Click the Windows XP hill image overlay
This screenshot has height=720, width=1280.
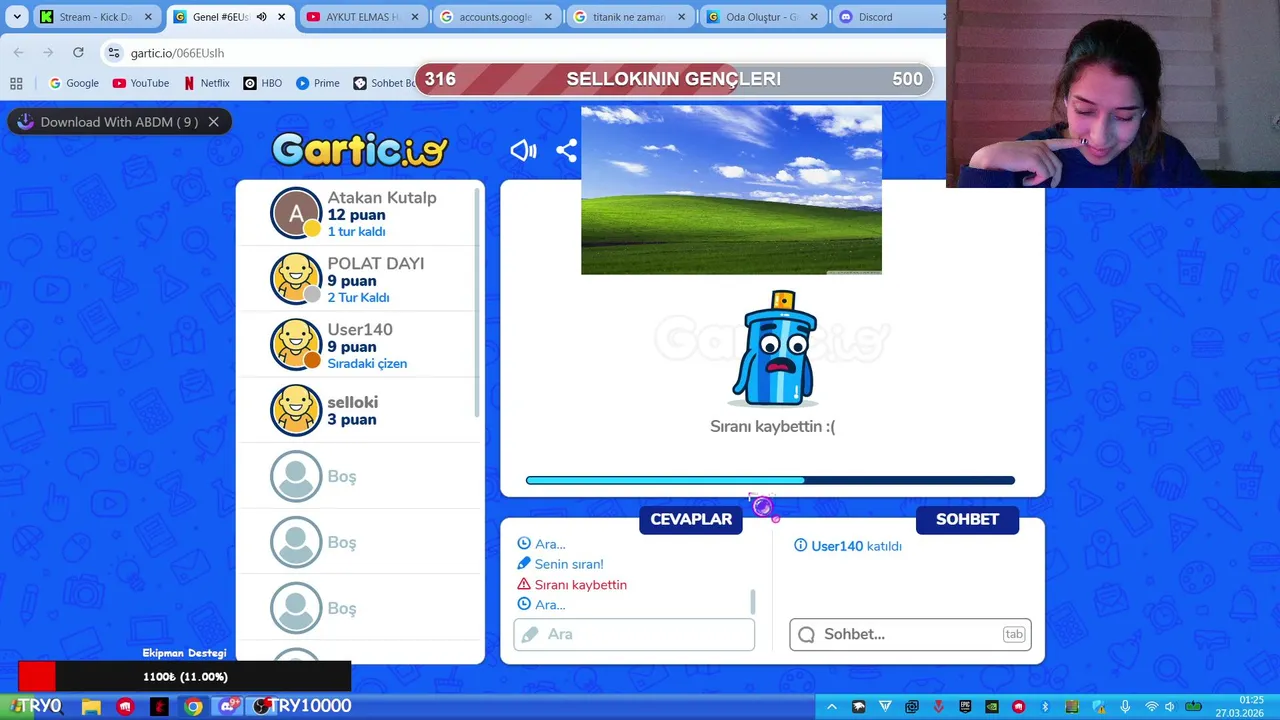coord(731,190)
